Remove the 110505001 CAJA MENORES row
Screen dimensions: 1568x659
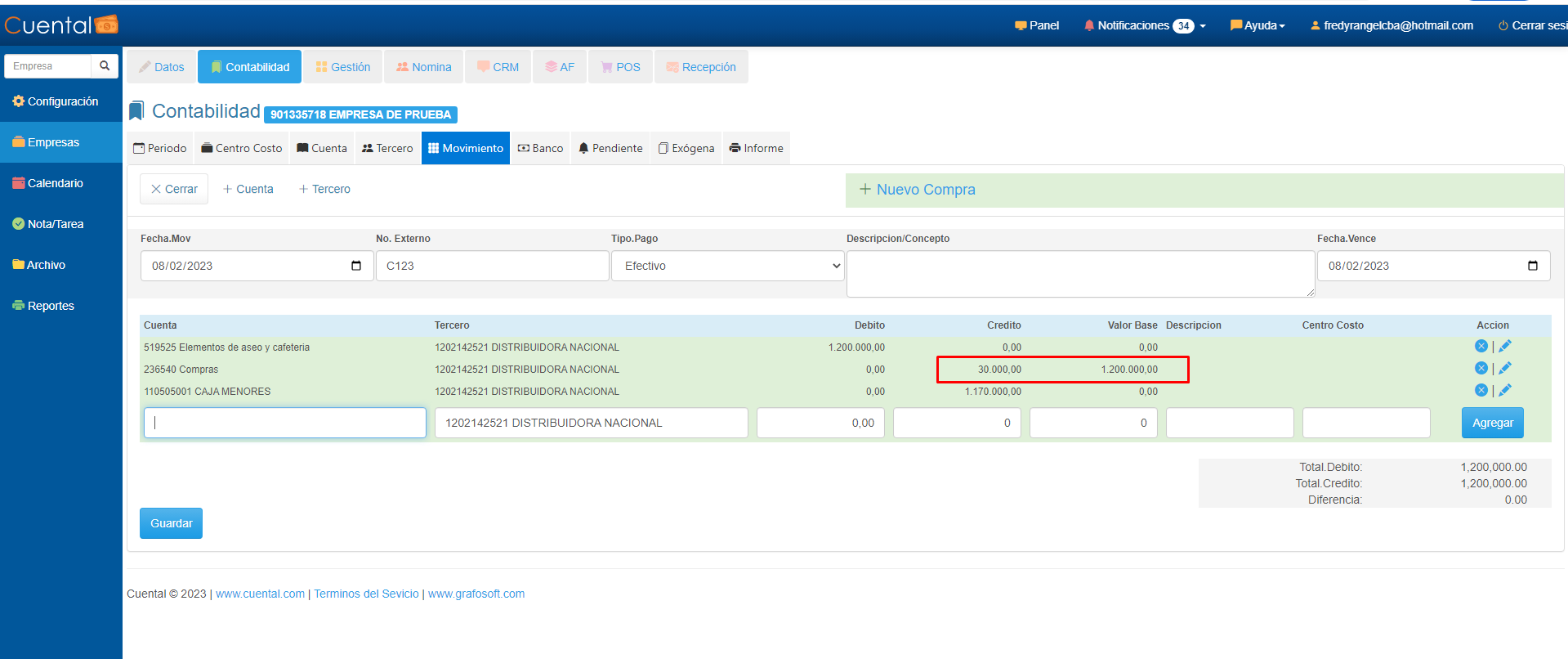point(1481,391)
